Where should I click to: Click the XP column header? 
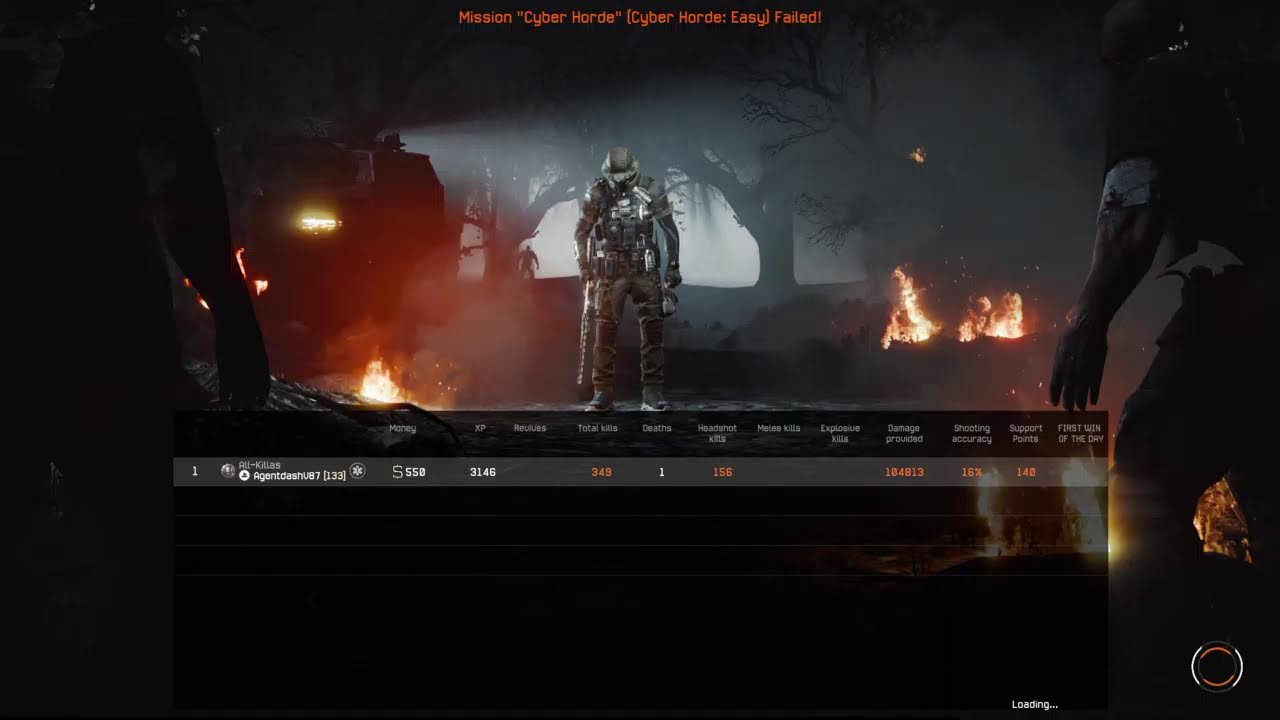click(x=480, y=428)
